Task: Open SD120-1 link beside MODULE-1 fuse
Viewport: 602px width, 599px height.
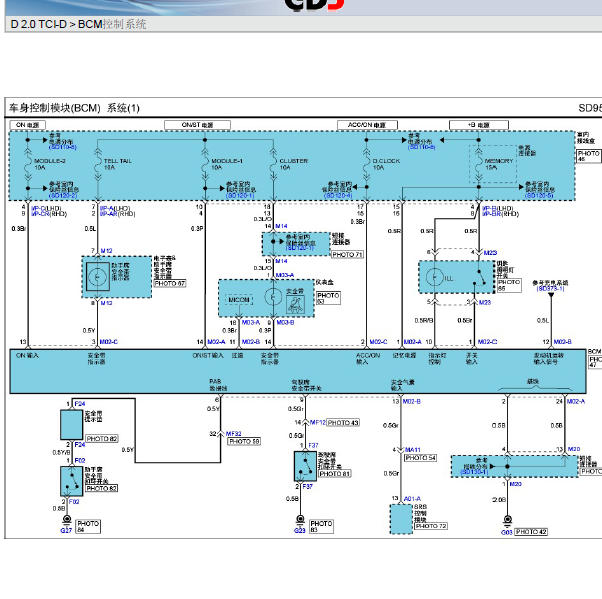Action: 240,196
